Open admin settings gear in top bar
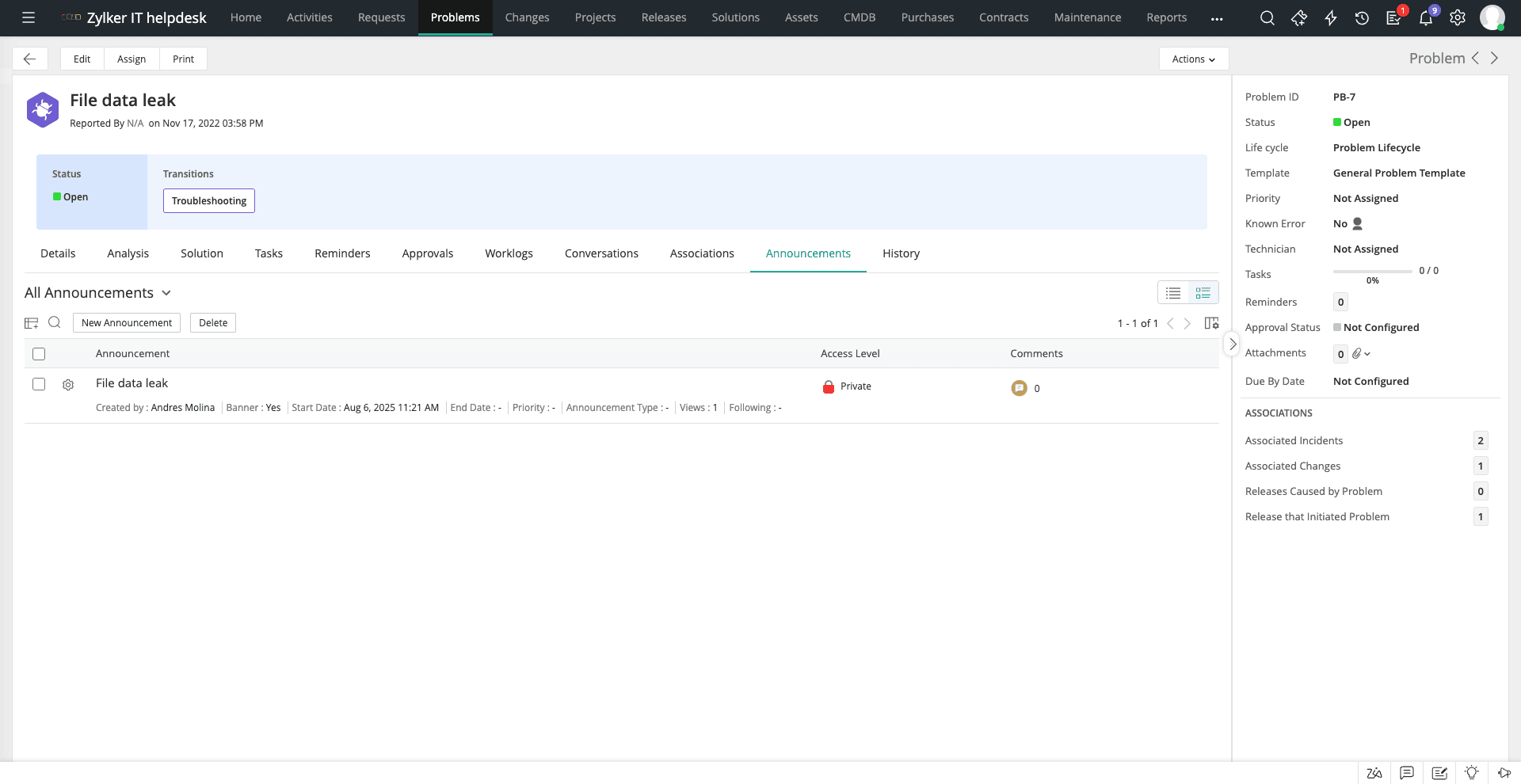This screenshot has height=784, width=1521. tap(1457, 17)
